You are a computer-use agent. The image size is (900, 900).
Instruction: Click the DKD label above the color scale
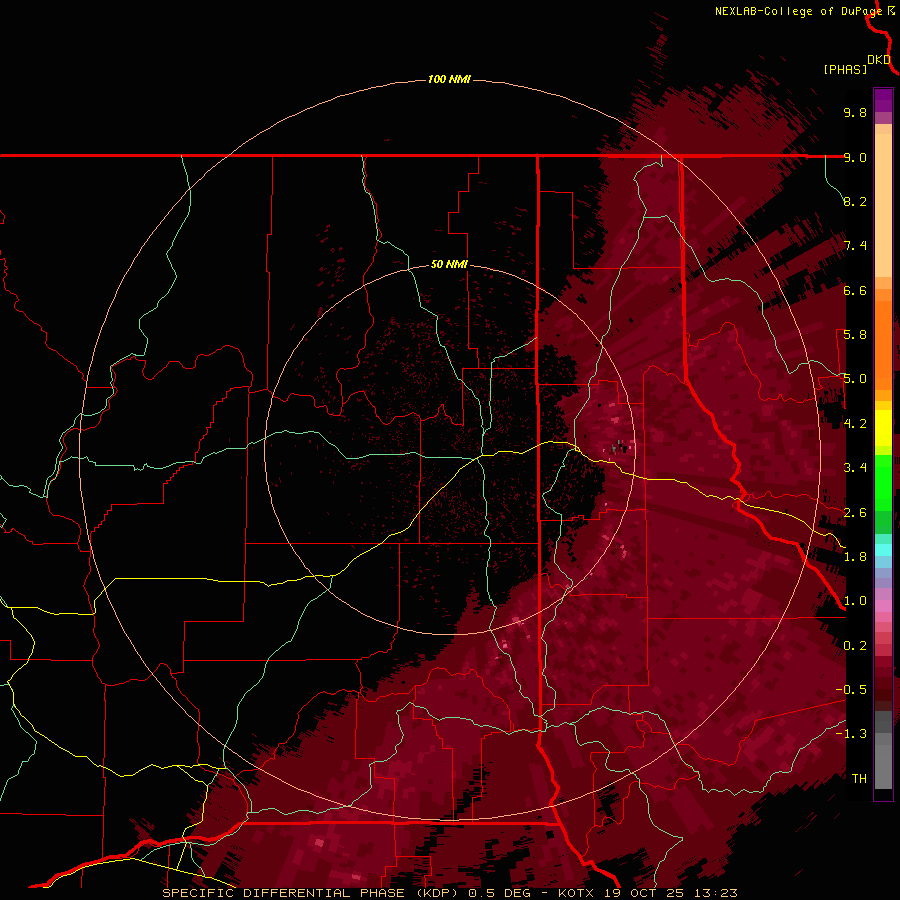[879, 60]
